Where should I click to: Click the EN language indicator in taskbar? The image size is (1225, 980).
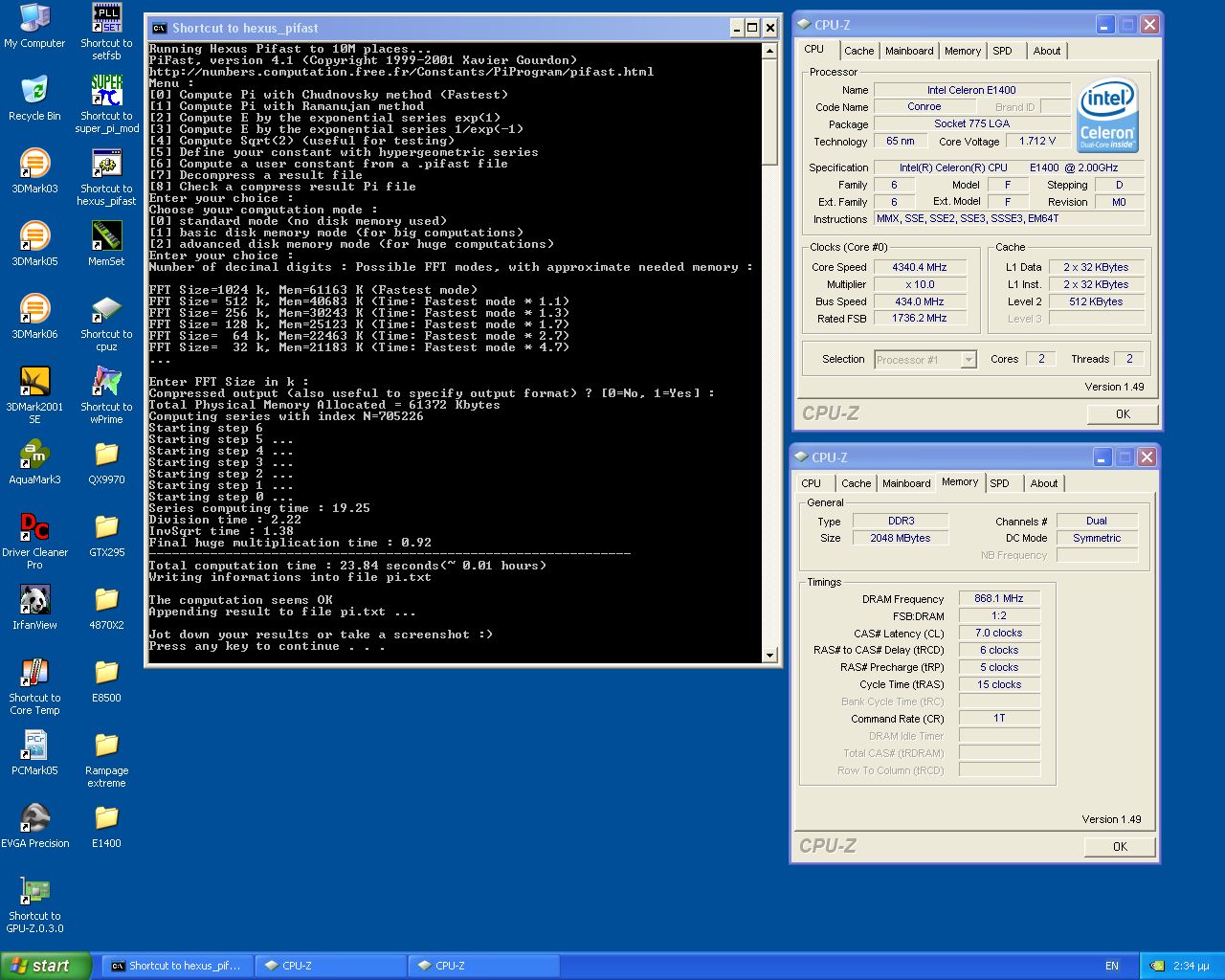pos(1111,966)
